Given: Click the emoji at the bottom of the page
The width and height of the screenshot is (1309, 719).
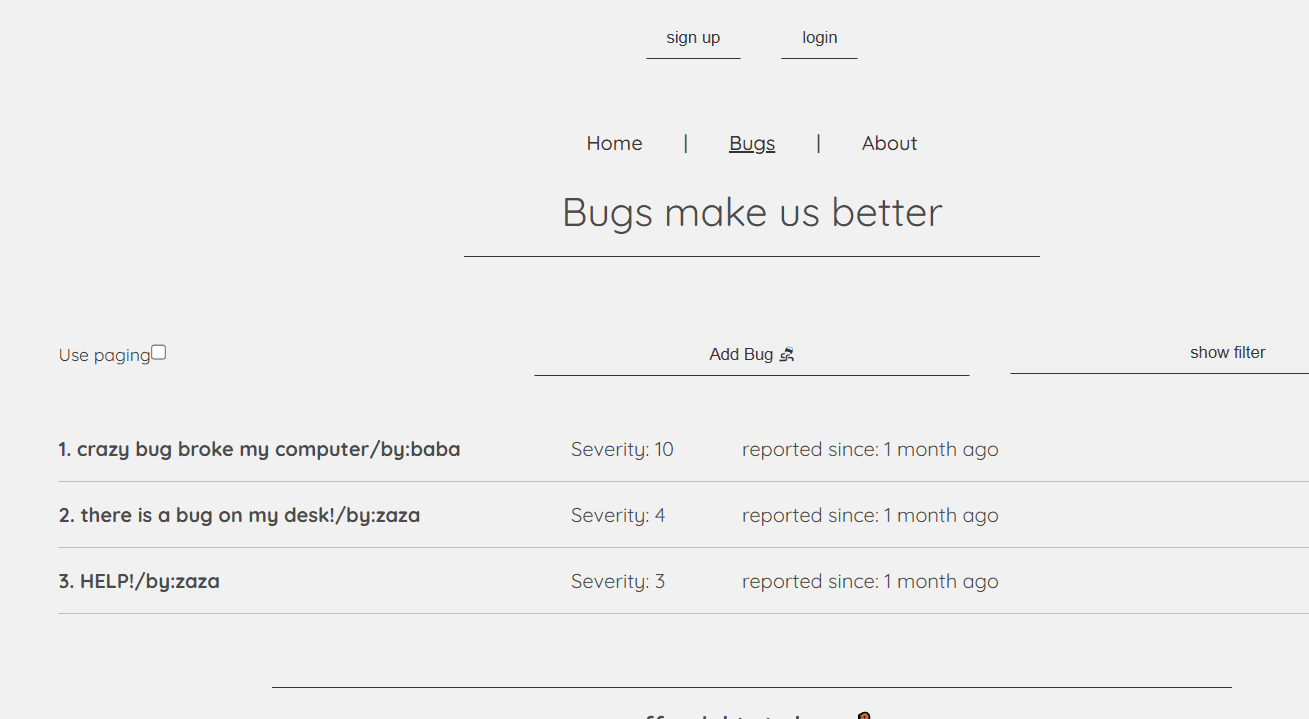Looking at the screenshot, I should [x=863, y=716].
